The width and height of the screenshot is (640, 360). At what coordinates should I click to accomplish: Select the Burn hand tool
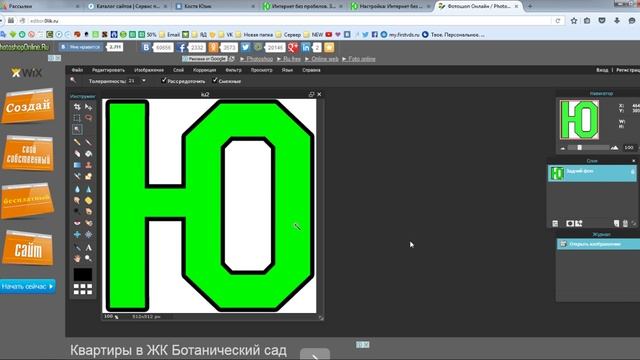[88, 211]
